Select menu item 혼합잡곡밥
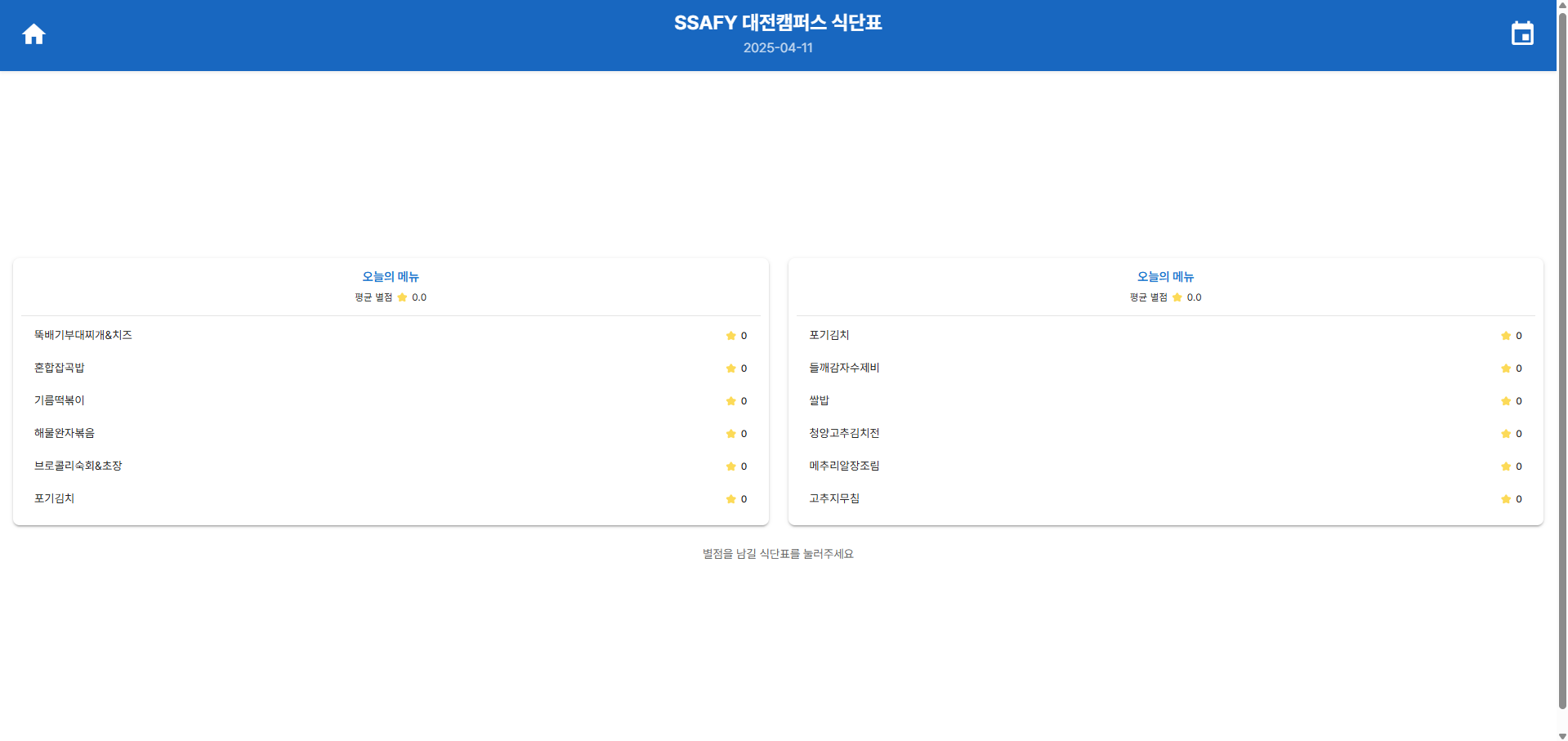 tap(60, 368)
